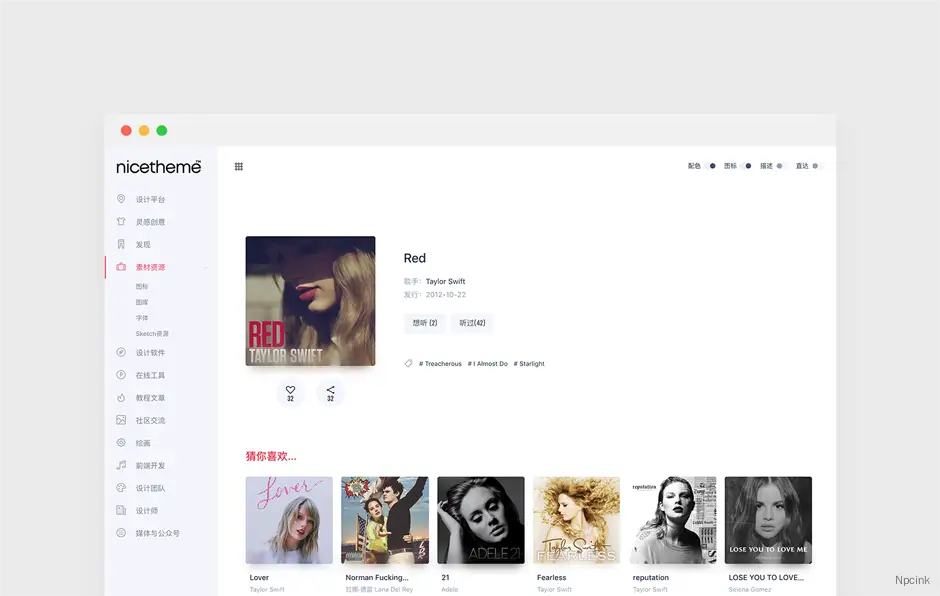Toggle the 配色 switch off
Screen dimensions: 940x596
[710, 166]
